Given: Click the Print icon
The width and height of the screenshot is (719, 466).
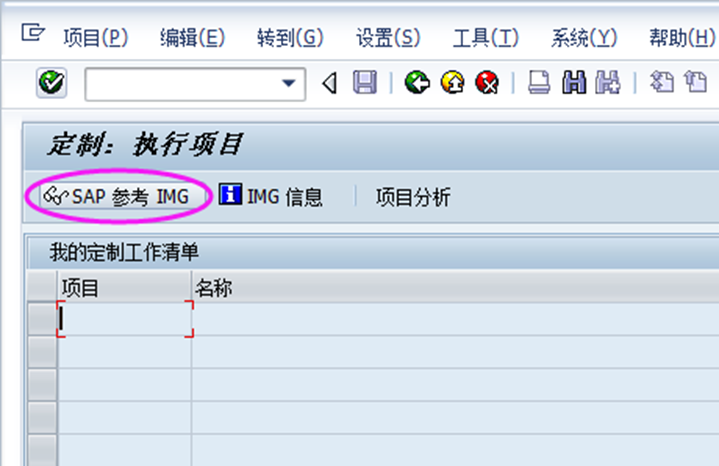Looking at the screenshot, I should pos(539,83).
